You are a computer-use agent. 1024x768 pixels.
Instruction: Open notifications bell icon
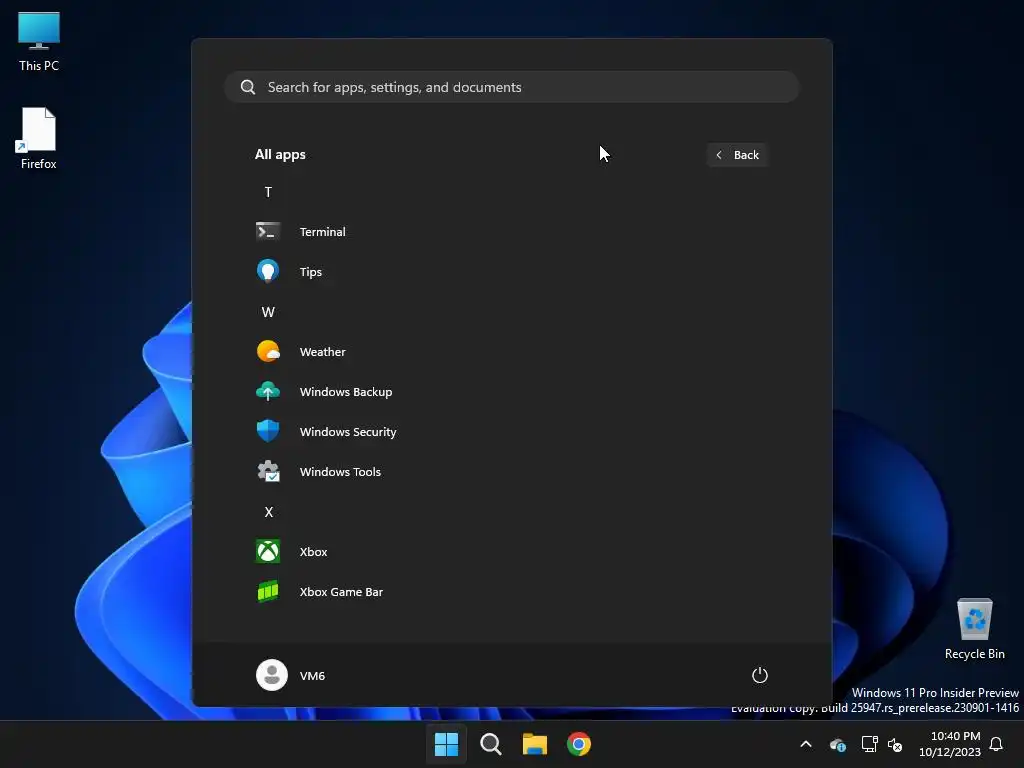[997, 744]
